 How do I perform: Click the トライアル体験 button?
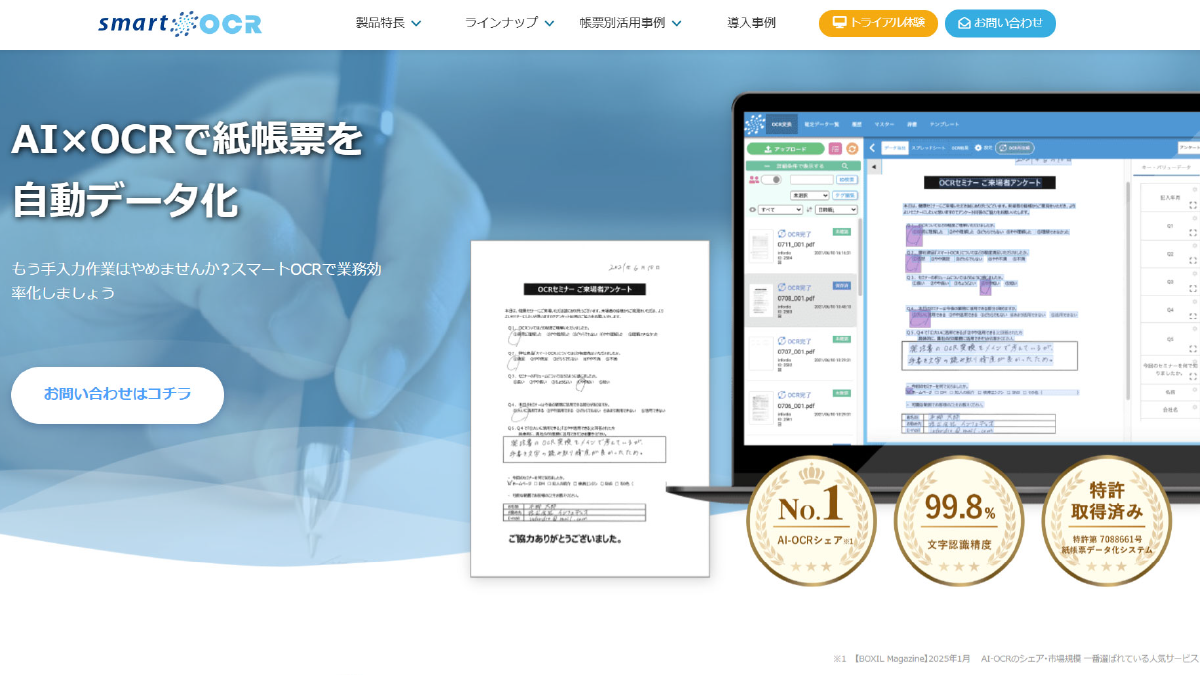tap(878, 23)
